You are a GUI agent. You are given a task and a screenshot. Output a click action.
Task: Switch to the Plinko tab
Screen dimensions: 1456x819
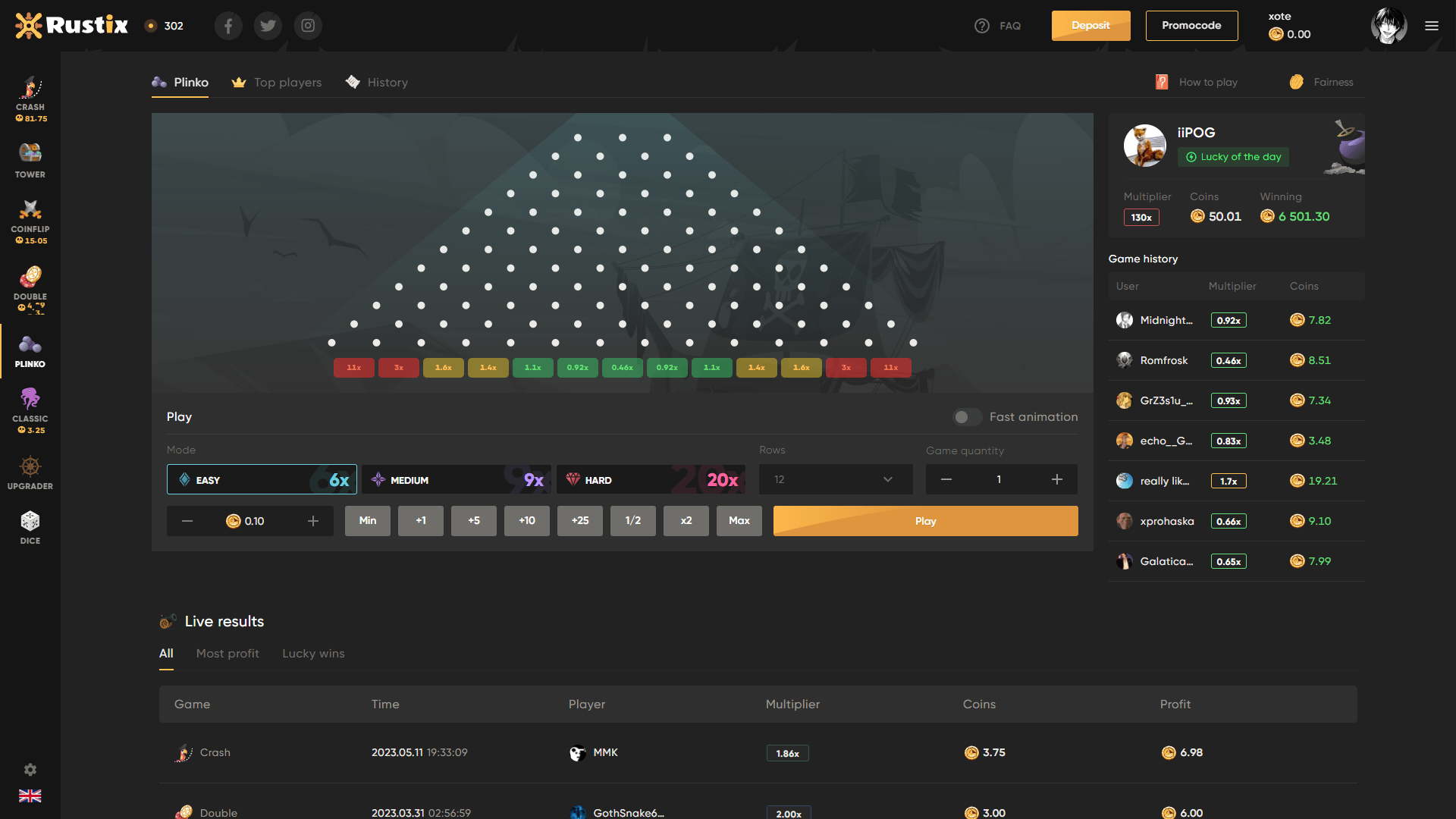click(x=180, y=82)
